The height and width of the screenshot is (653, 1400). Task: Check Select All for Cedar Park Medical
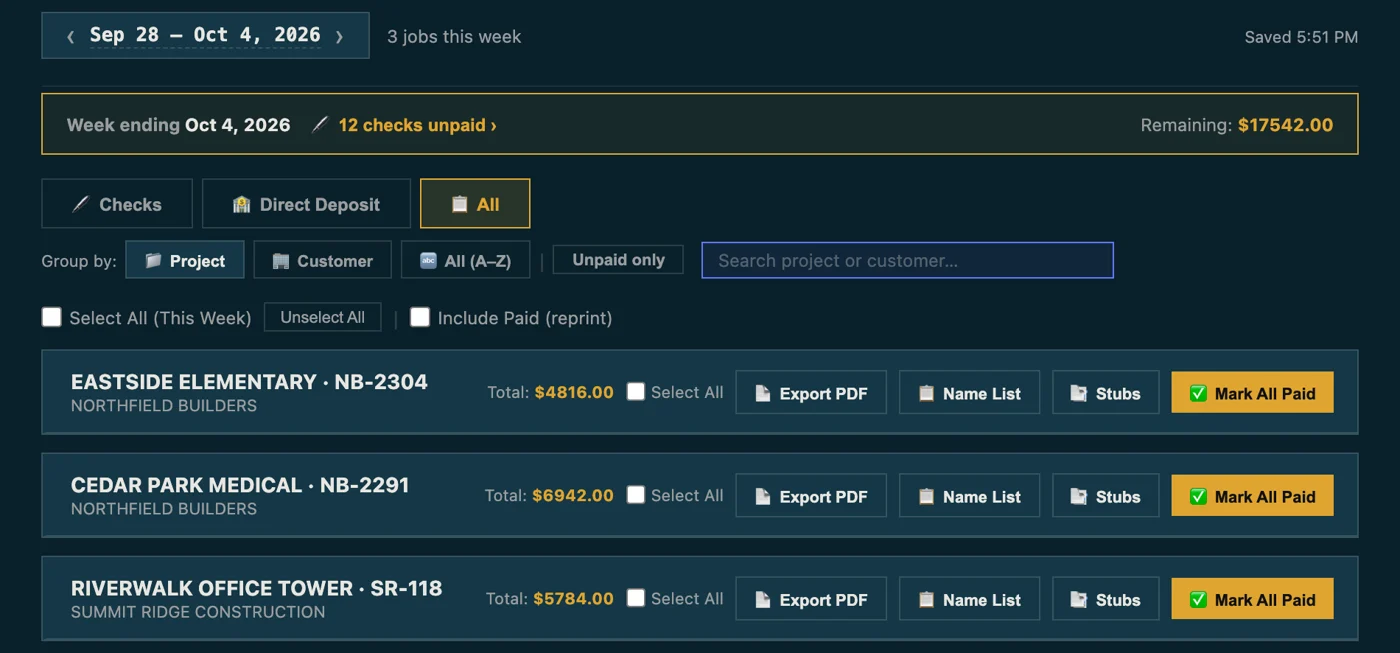point(636,494)
